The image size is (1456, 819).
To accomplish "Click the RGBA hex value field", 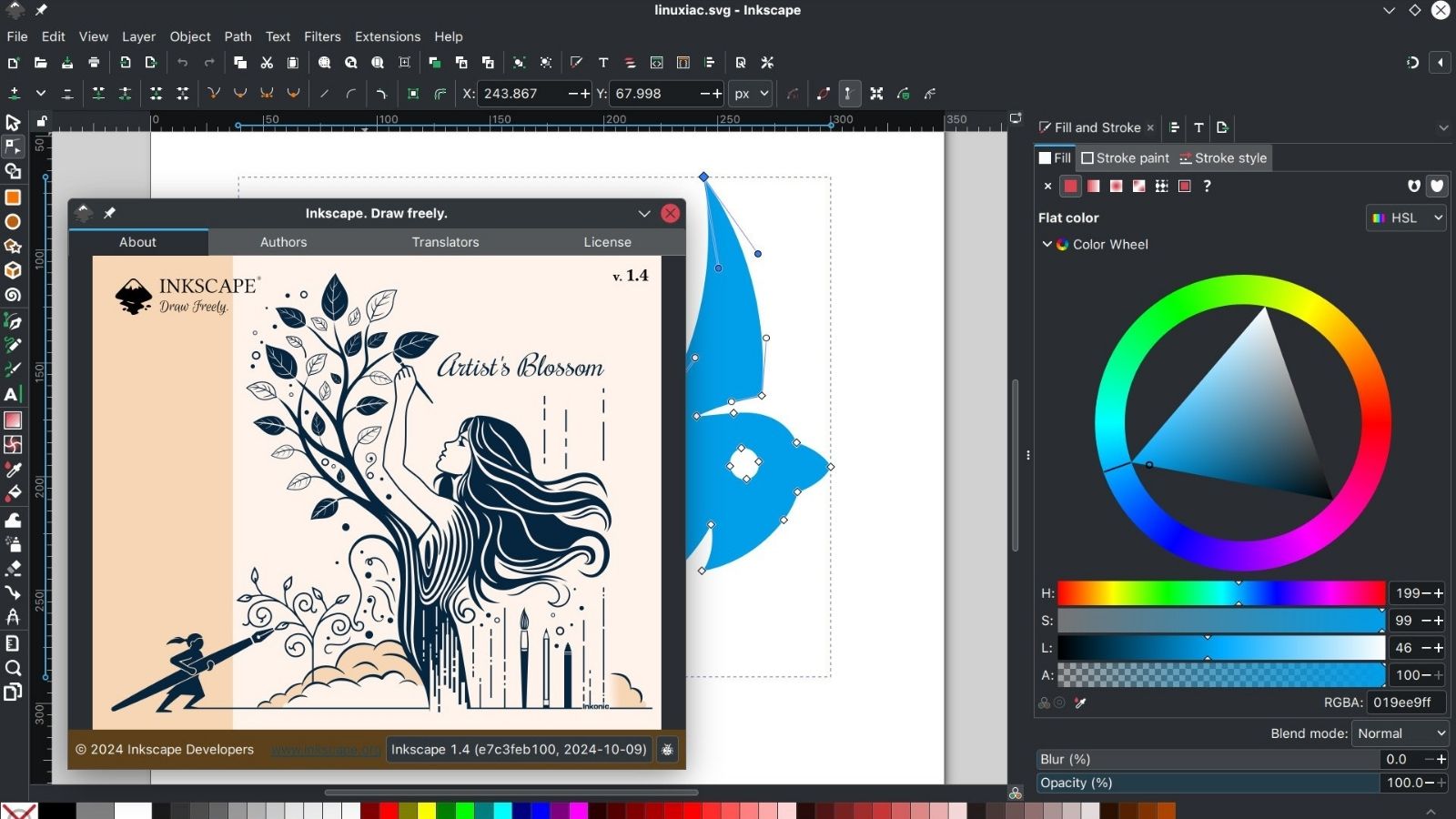I will point(1405,703).
